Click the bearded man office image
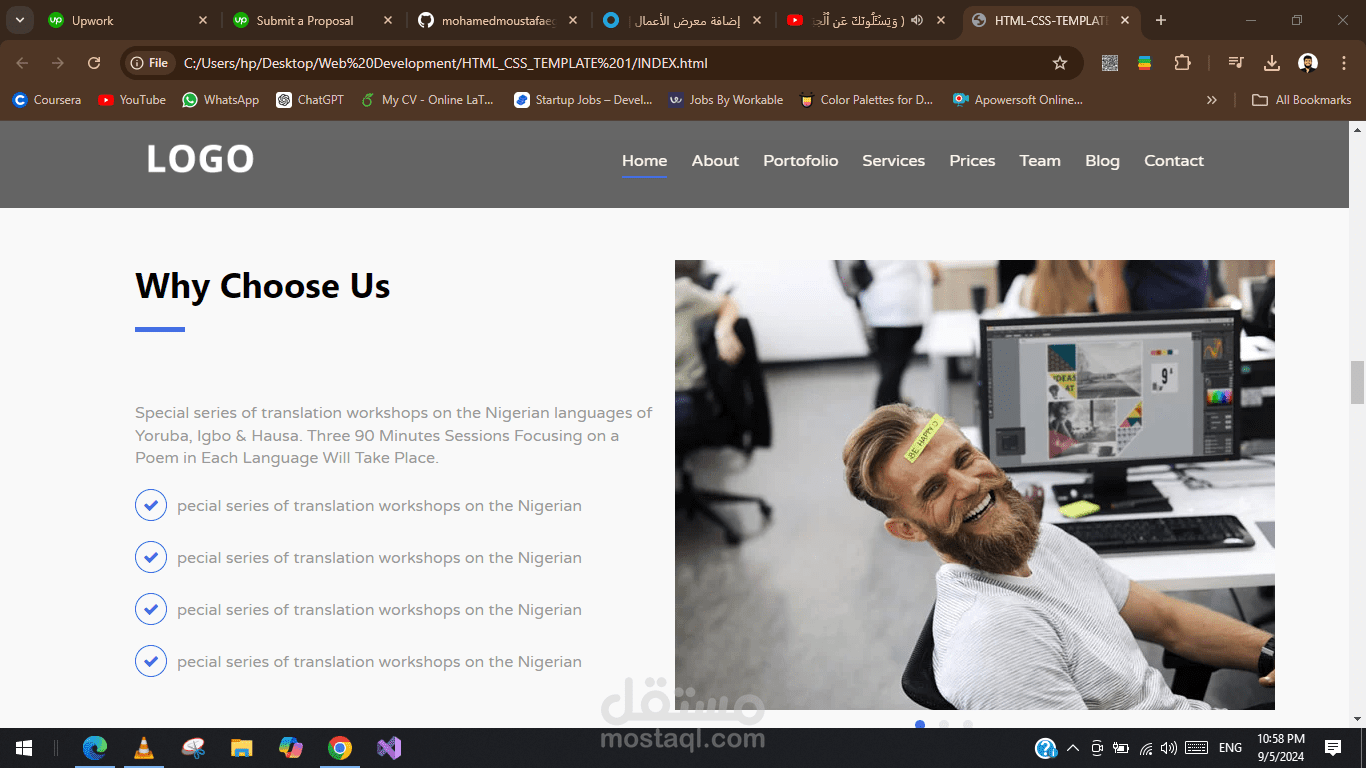 (x=975, y=485)
